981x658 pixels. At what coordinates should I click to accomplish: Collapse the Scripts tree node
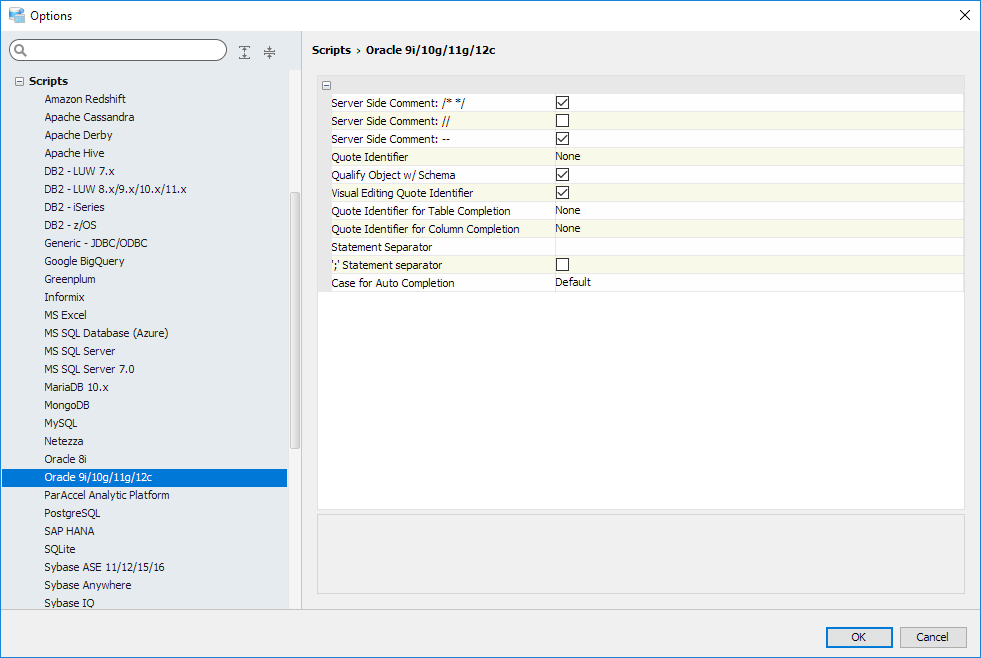(19, 81)
